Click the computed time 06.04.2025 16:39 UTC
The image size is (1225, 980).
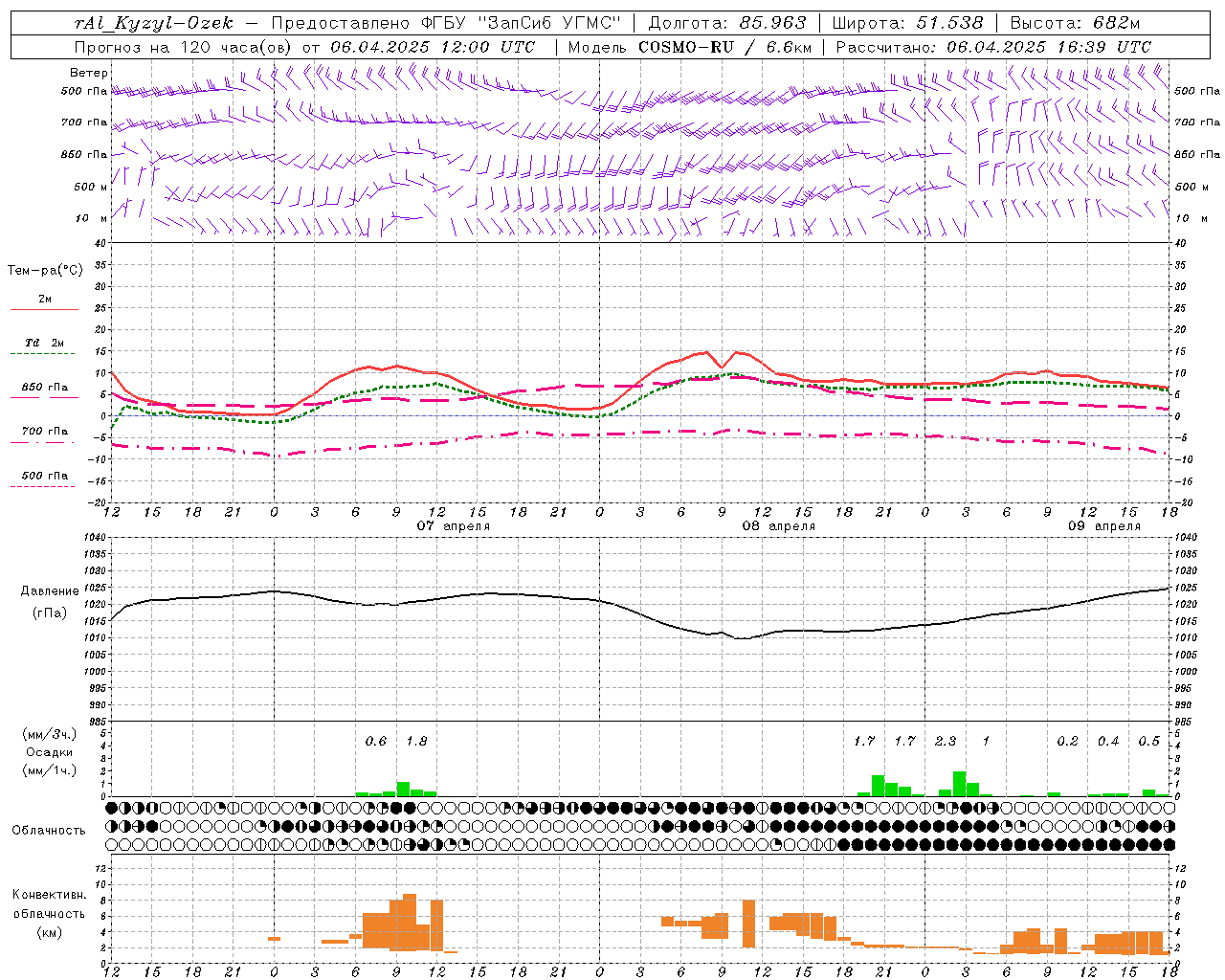click(1049, 47)
